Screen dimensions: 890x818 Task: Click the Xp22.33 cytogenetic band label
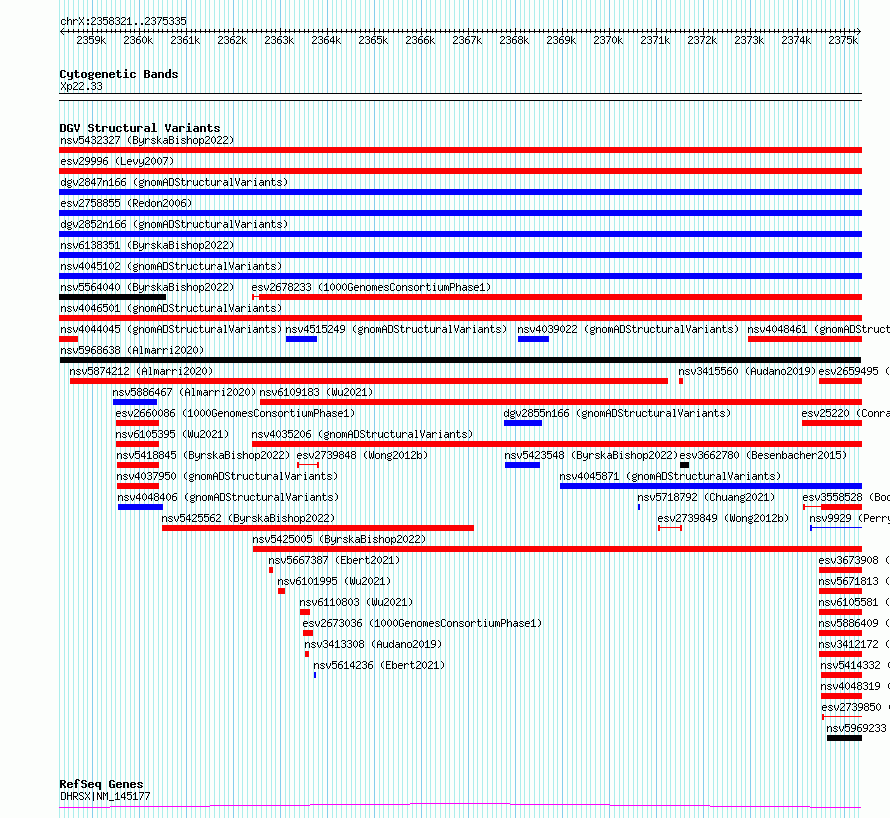point(81,86)
